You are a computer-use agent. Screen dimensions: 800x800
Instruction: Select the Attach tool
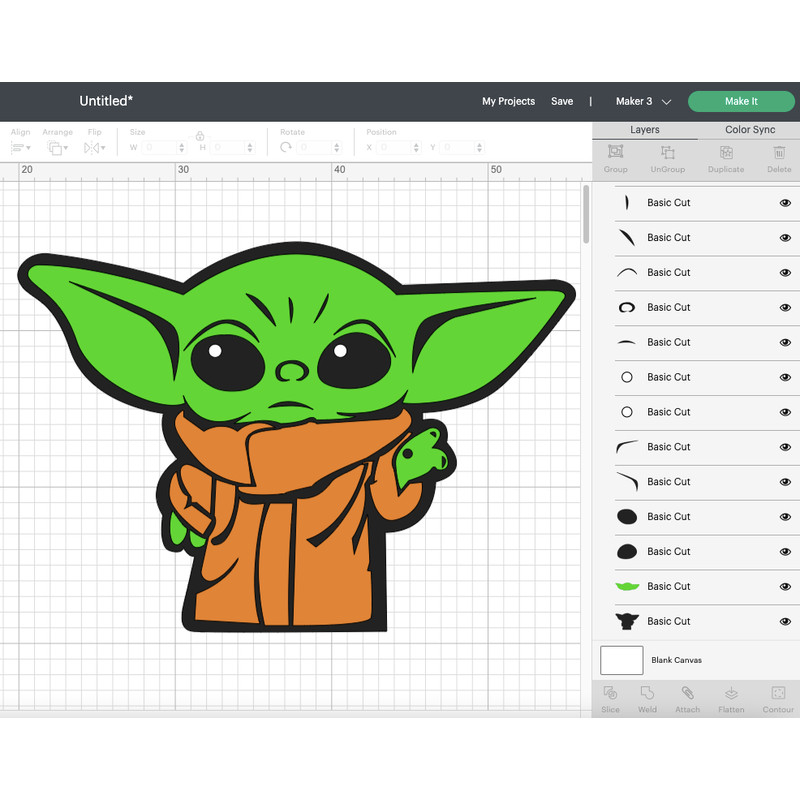(687, 697)
